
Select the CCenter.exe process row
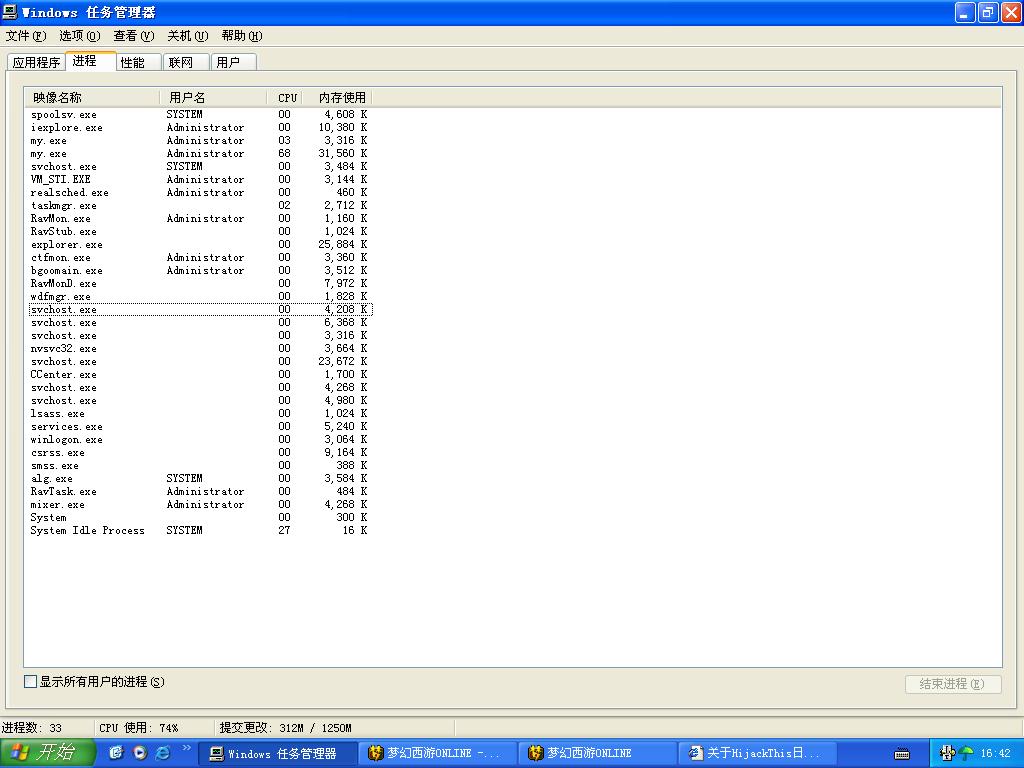click(x=200, y=375)
